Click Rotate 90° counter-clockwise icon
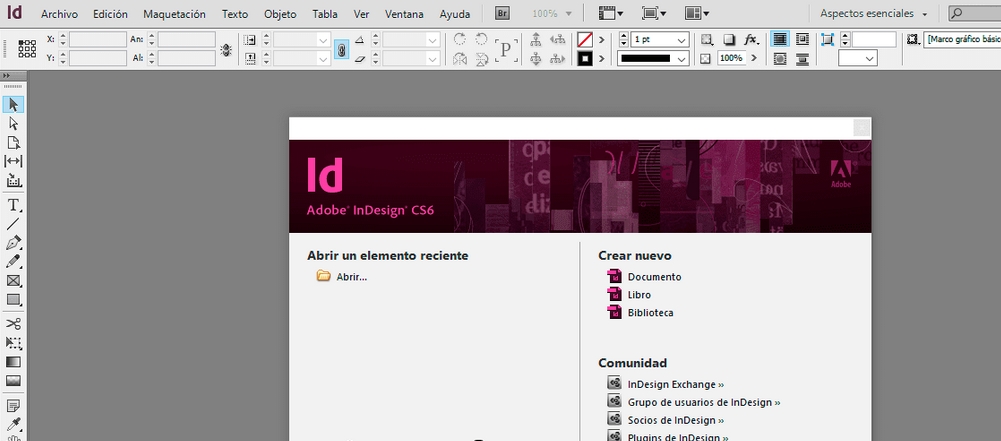 [x=481, y=40]
